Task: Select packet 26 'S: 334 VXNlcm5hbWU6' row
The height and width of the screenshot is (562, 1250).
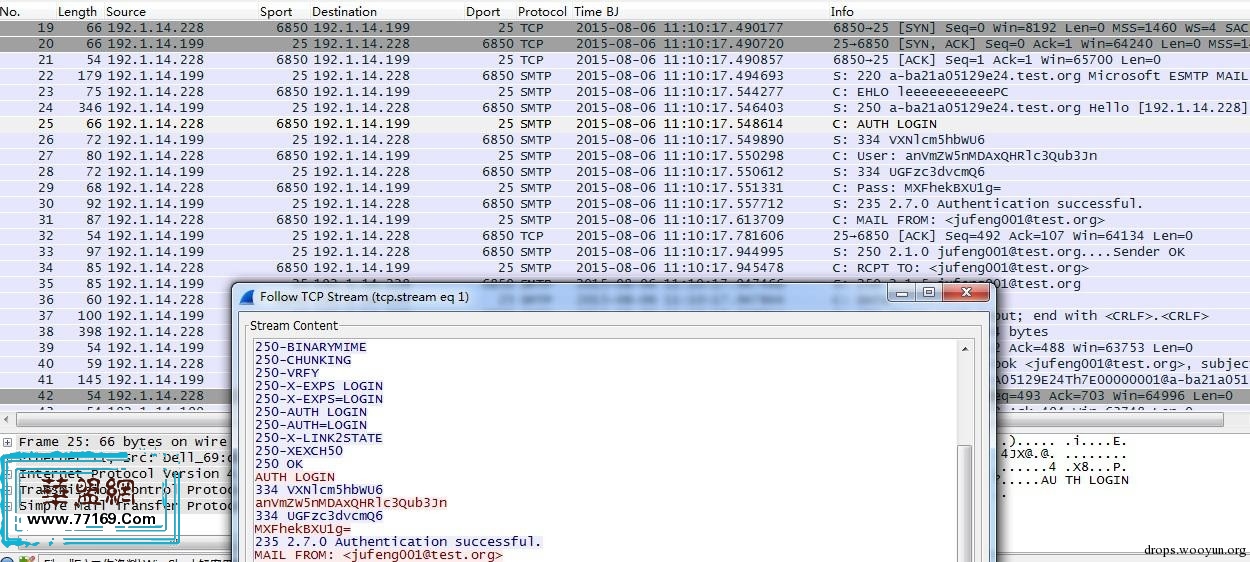Action: click(x=625, y=140)
